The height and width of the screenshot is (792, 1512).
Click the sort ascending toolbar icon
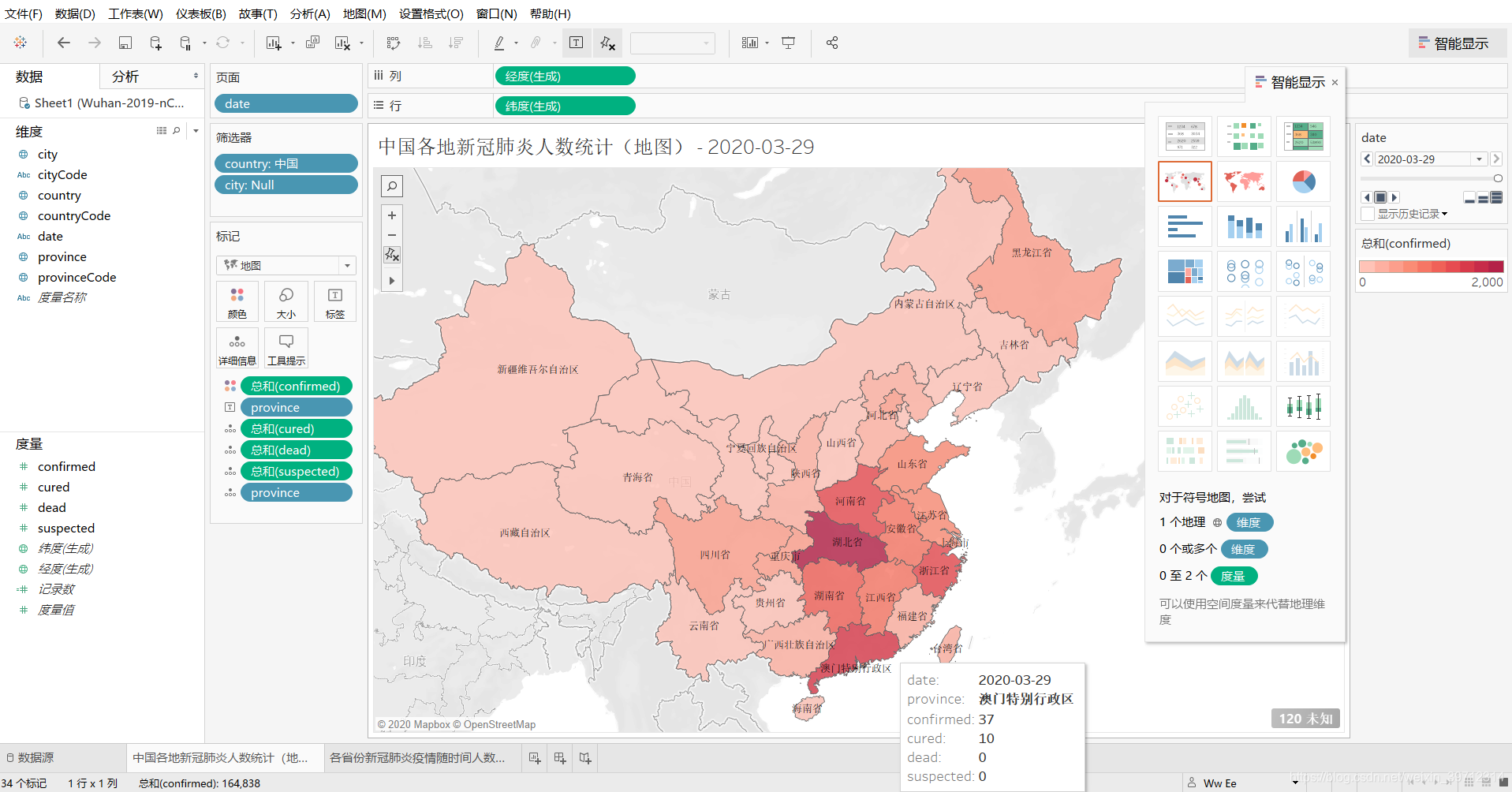click(424, 43)
